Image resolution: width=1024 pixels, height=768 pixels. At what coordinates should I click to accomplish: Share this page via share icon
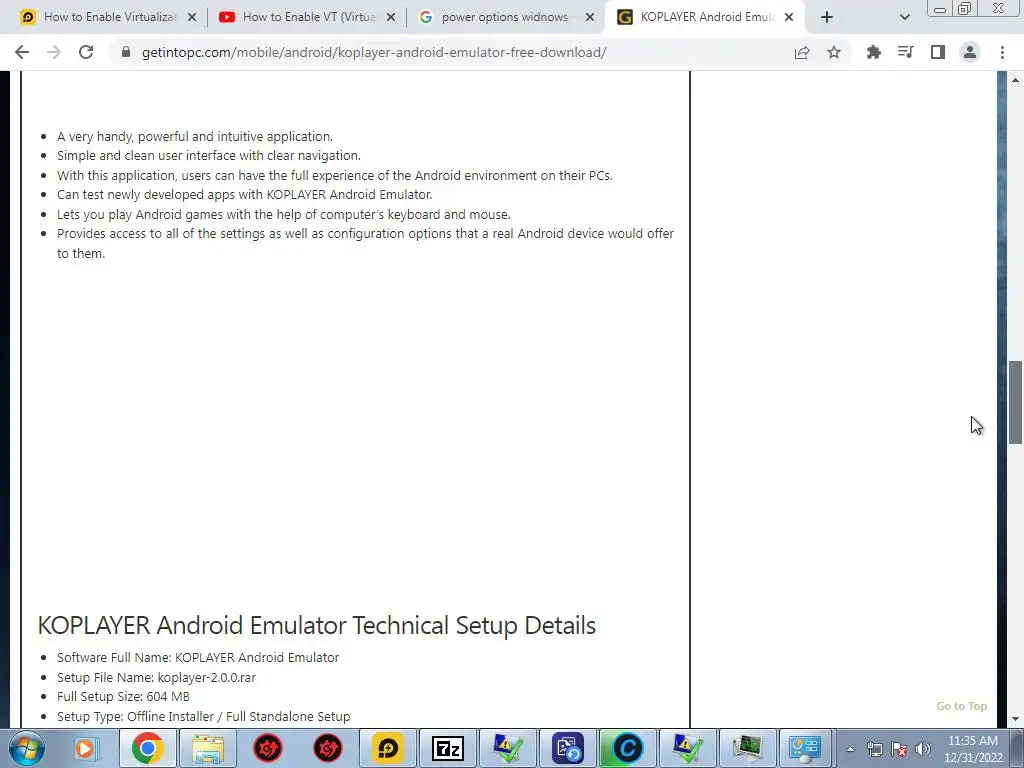pyautogui.click(x=802, y=52)
